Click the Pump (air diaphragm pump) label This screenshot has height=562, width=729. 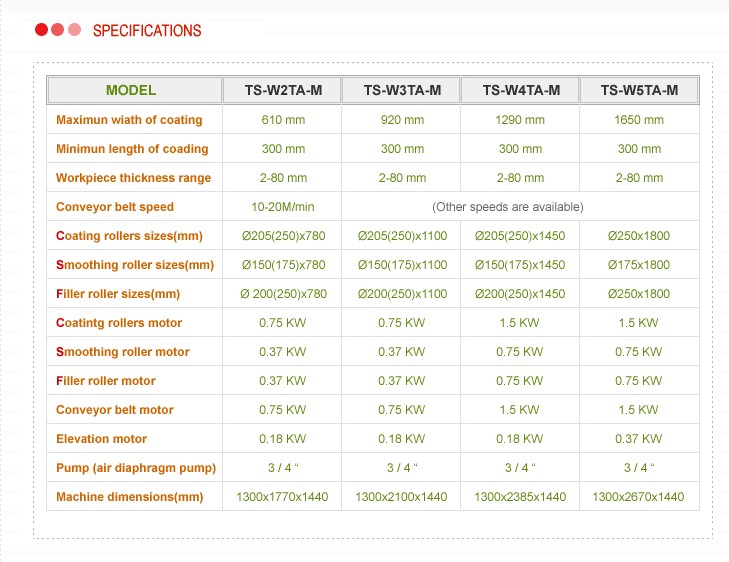pyautogui.click(x=136, y=468)
